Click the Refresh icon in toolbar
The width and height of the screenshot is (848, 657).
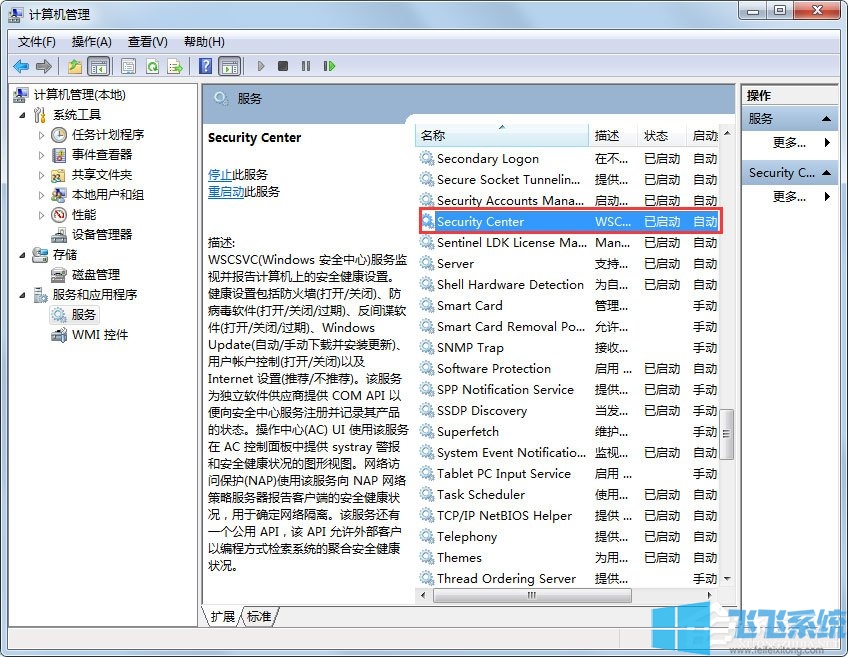point(152,66)
